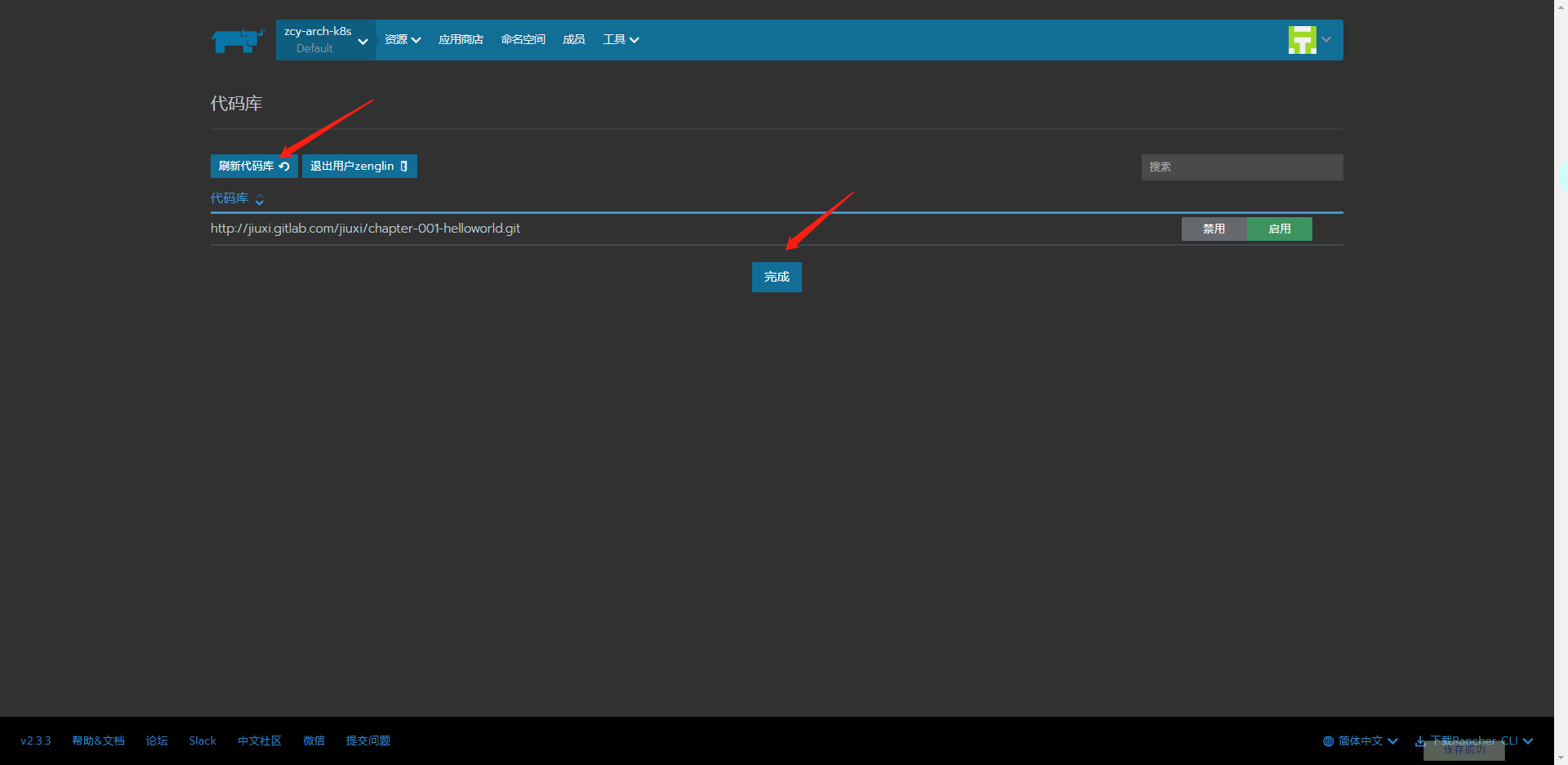
Task: Expand the 工具 dropdown menu
Action: click(x=621, y=40)
